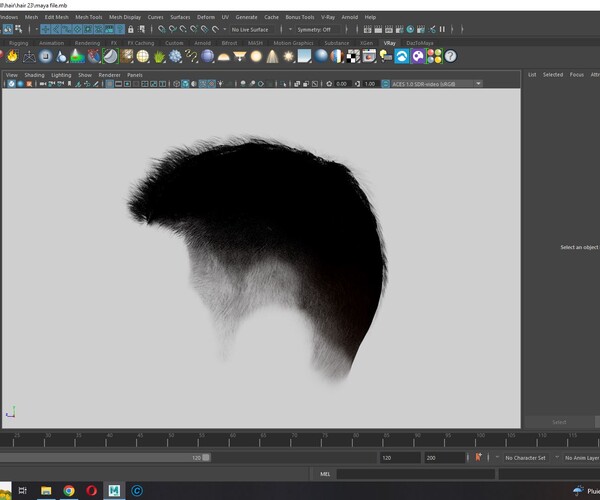Click the V-Ray sun light shelf icon
600x500 pixels.
[x=289, y=57]
